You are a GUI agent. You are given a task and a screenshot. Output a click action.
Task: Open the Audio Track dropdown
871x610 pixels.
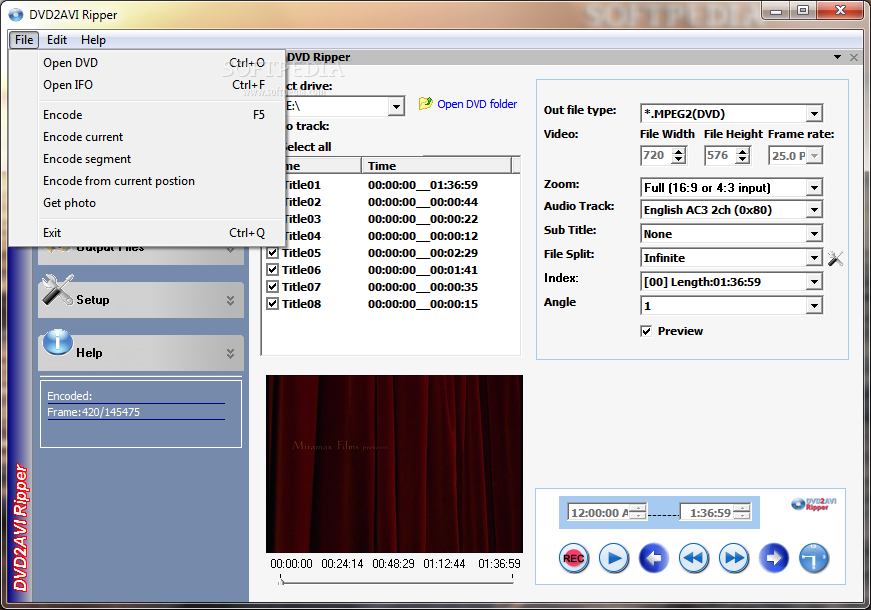(814, 210)
